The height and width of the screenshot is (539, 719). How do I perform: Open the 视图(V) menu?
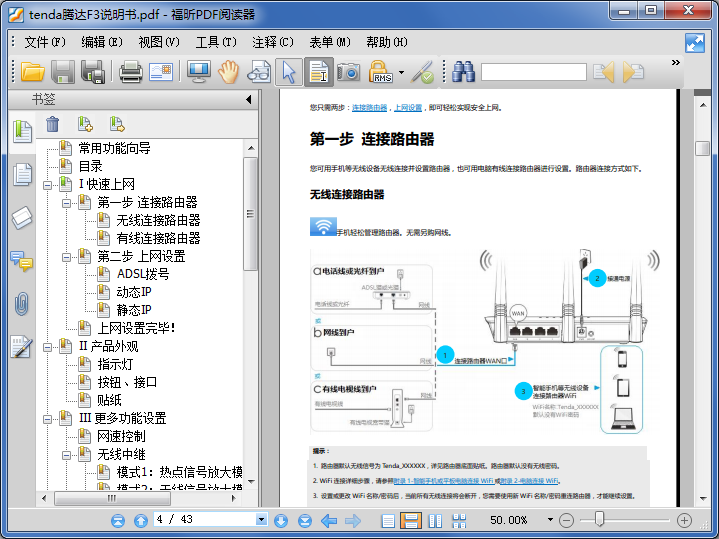(159, 42)
